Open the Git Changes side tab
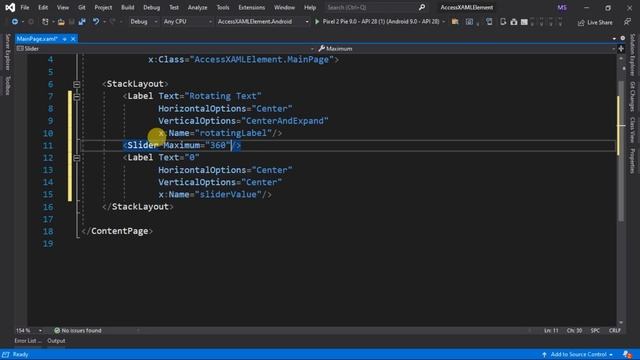 (x=632, y=96)
